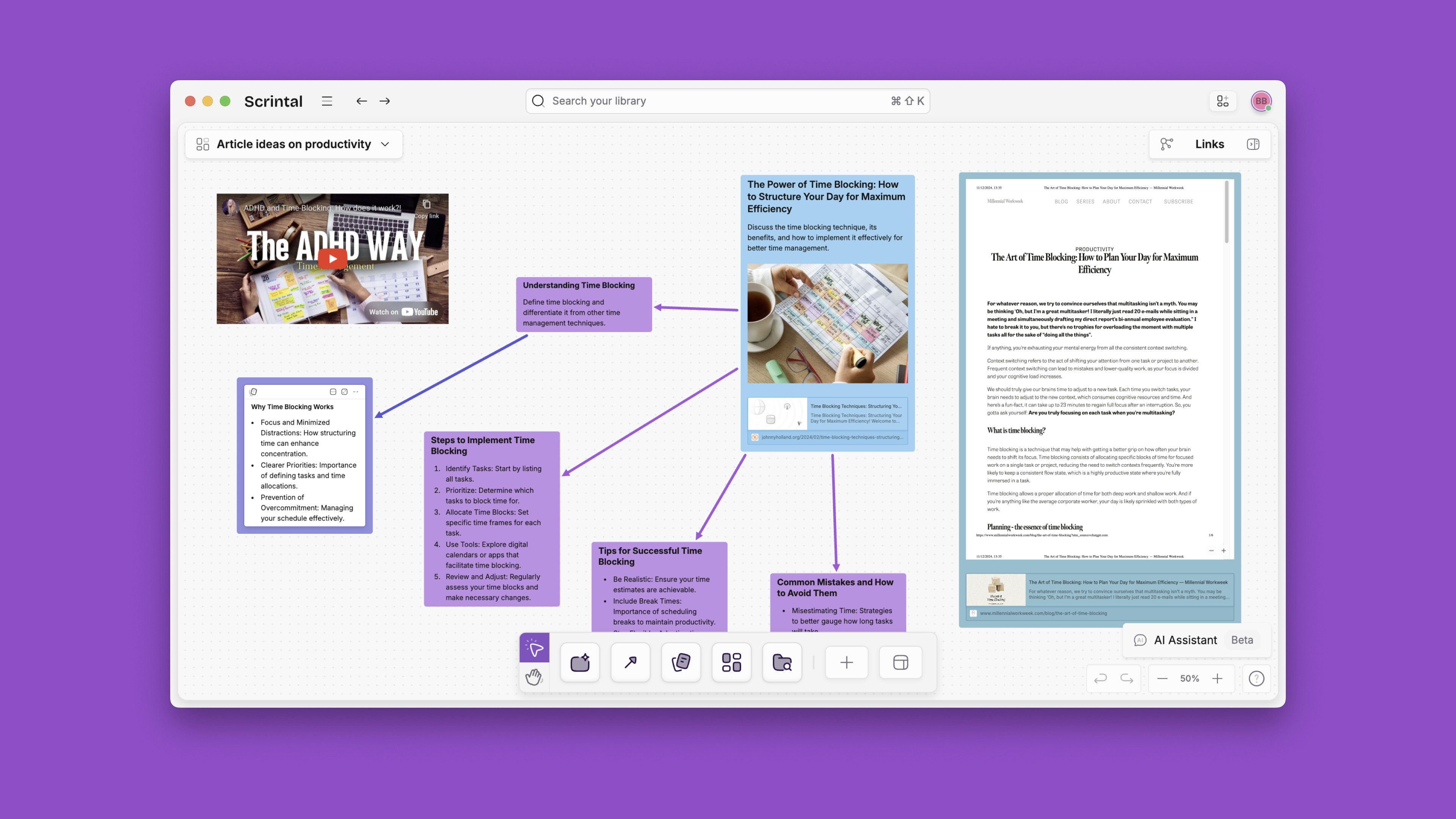The image size is (1456, 819).
Task: Navigate back with the left arrow
Action: [362, 101]
